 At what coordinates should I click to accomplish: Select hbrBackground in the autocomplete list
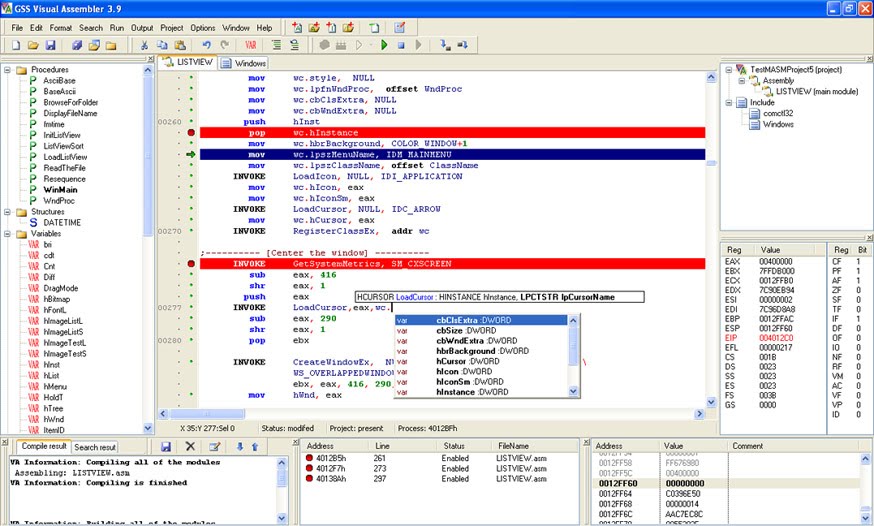(482, 351)
